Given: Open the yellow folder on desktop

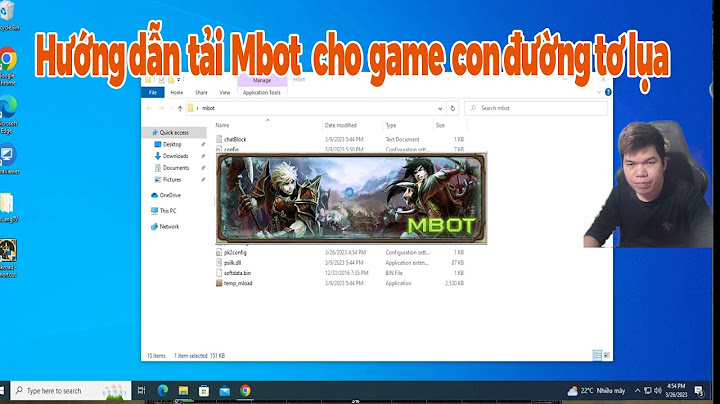Looking at the screenshot, I should (x=8, y=208).
